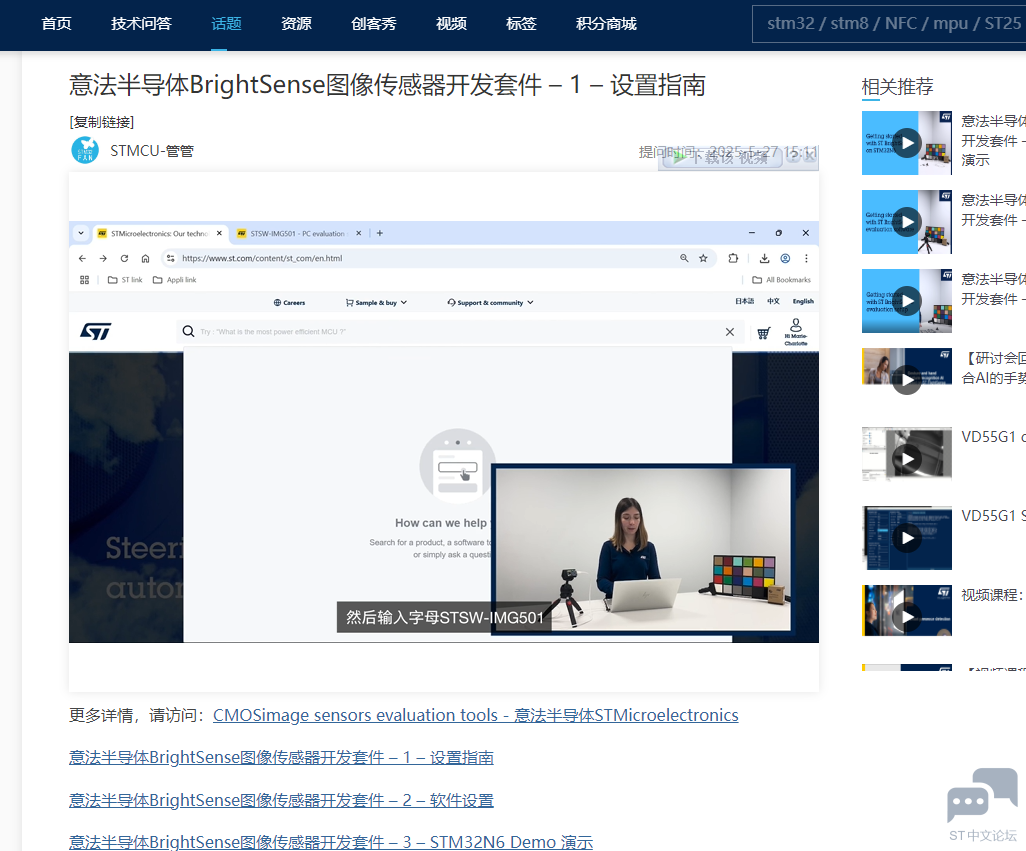This screenshot has height=851, width=1026.
Task: Open the 开发套件 – 2 – 软件设置 link
Action: tap(281, 800)
